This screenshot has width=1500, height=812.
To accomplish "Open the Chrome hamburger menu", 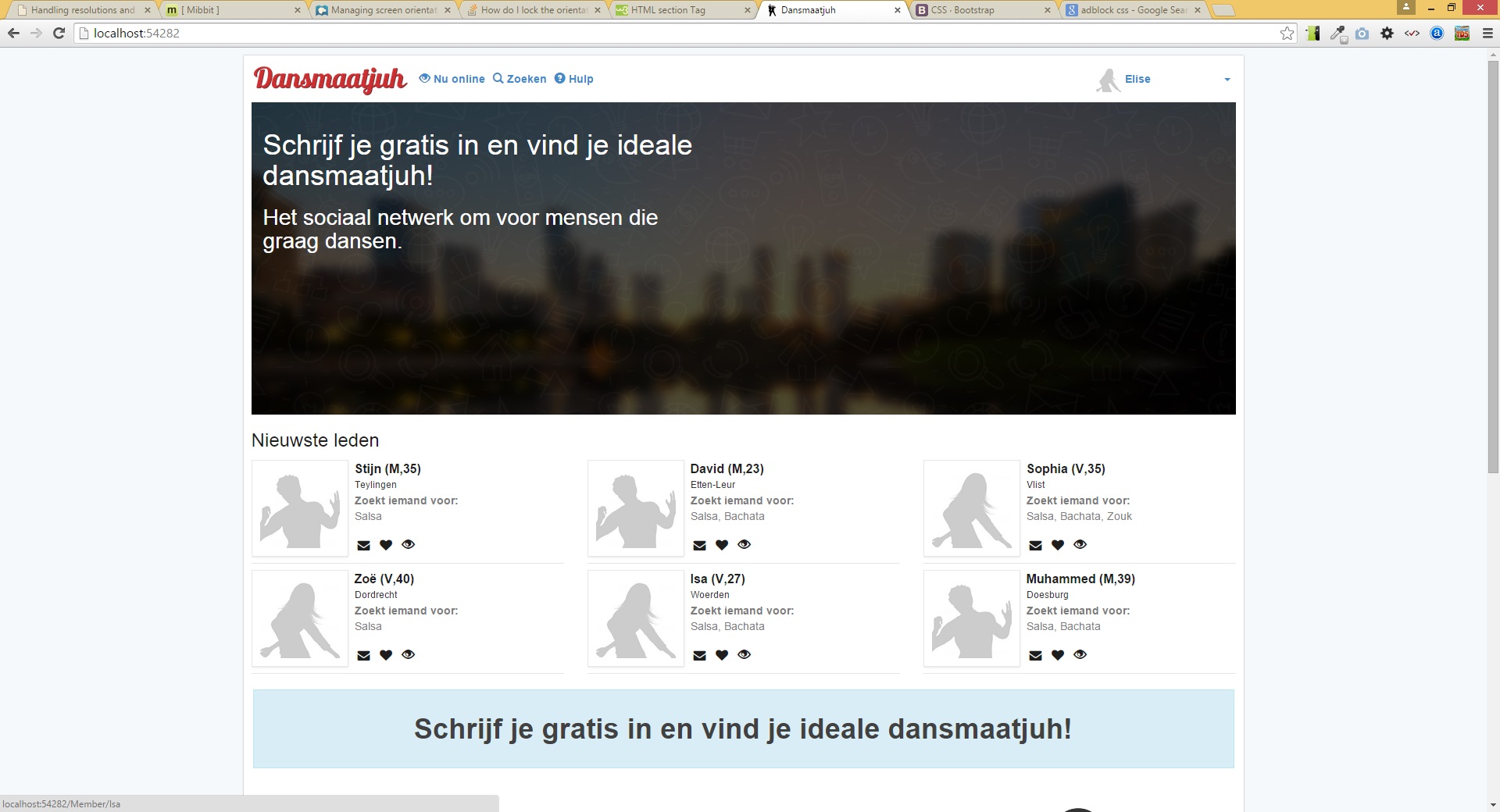I will (x=1487, y=34).
